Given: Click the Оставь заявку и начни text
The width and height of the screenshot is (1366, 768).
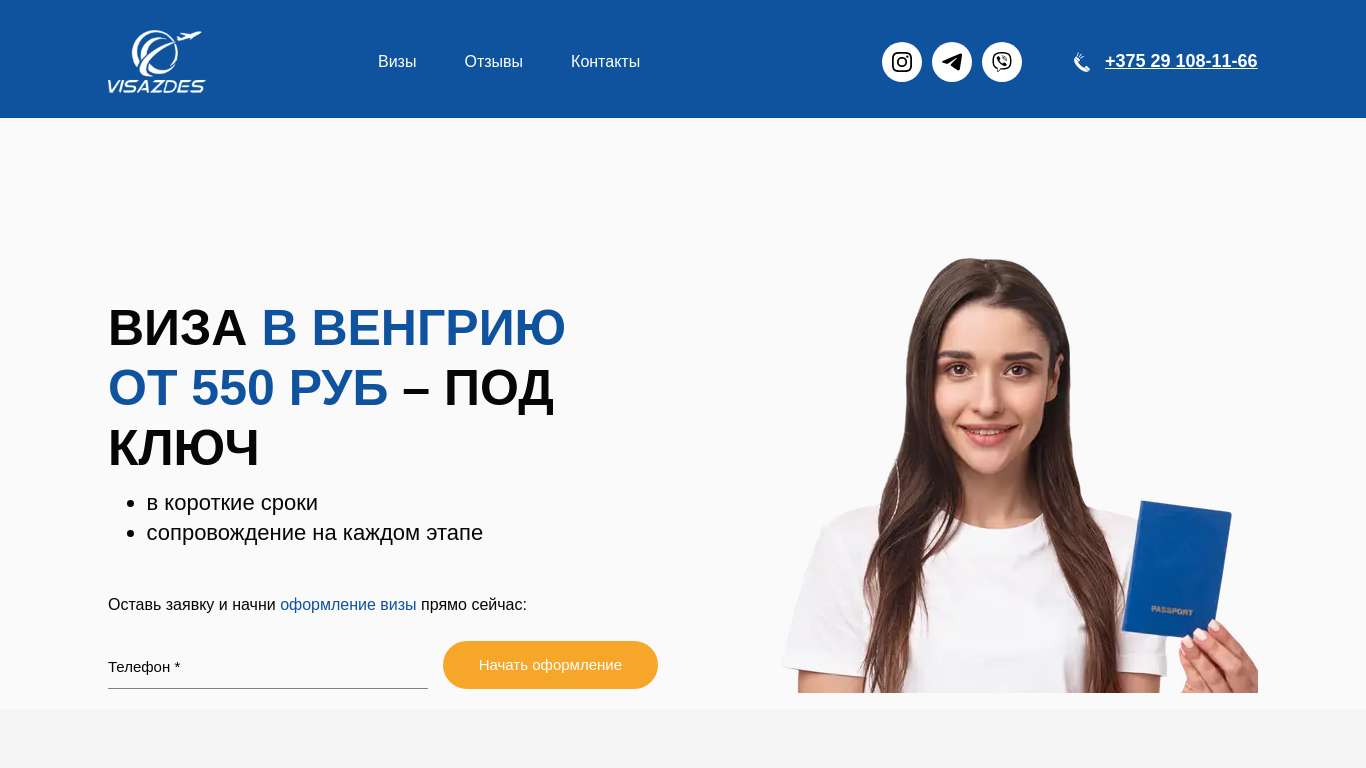Looking at the screenshot, I should coord(192,605).
